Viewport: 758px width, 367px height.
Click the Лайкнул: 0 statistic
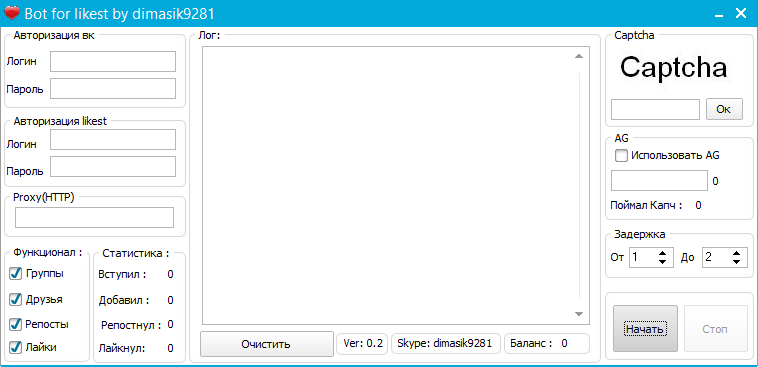pyautogui.click(x=136, y=348)
